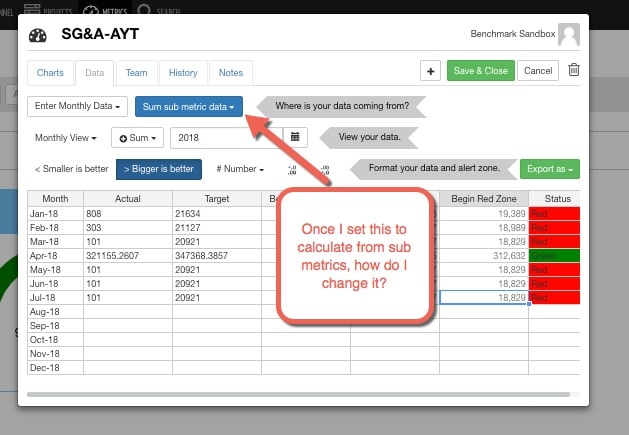Screen dimensions: 629x435
Task: Switch to the History tab
Action: pos(183,73)
